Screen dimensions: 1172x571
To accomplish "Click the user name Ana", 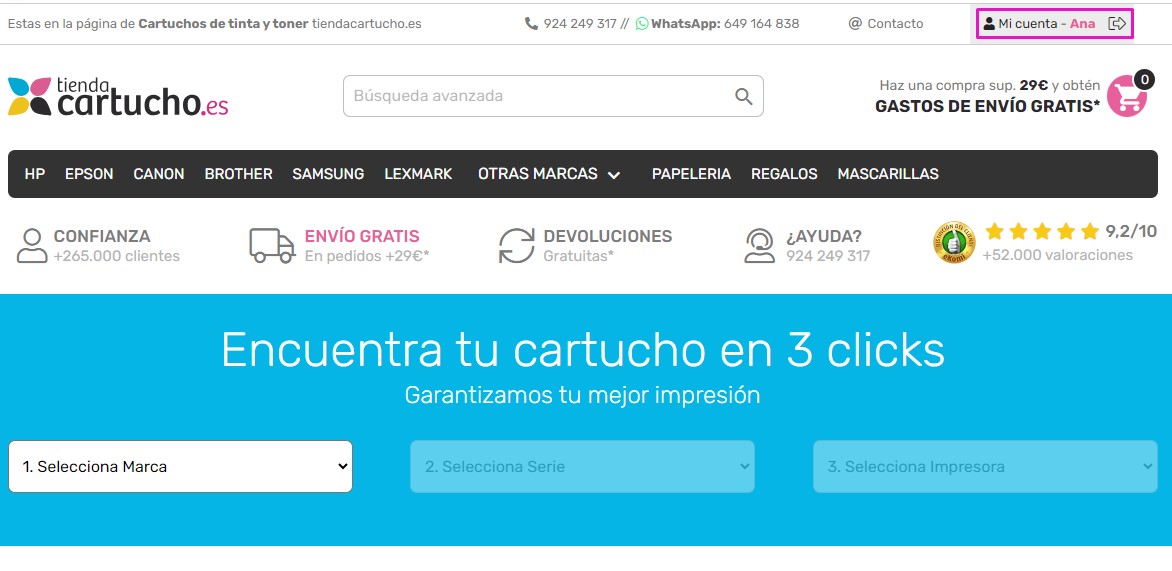I will (1082, 23).
